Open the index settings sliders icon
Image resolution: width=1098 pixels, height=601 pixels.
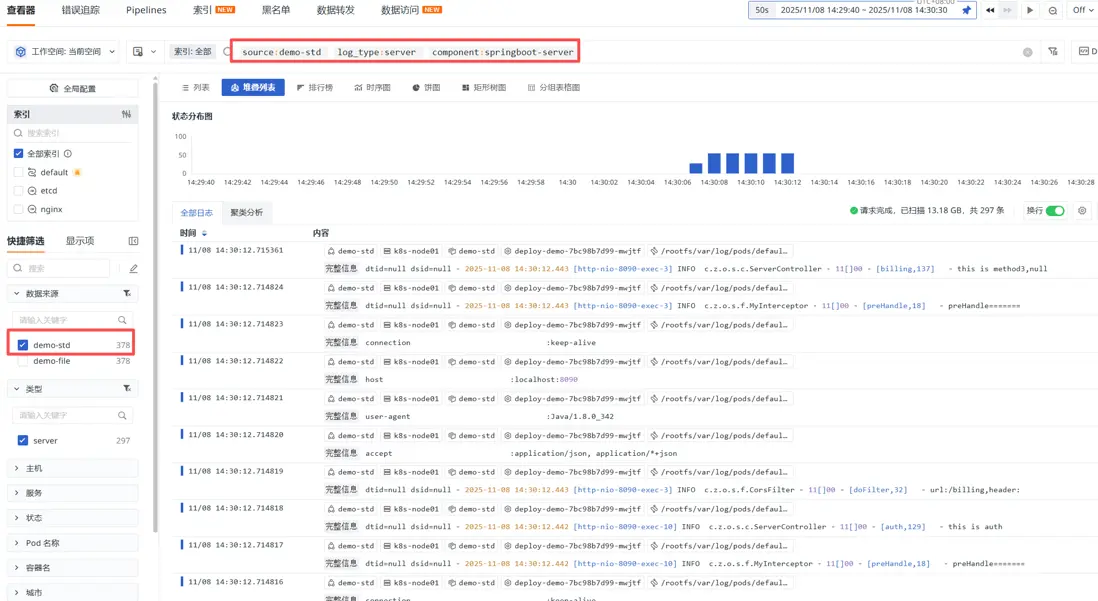pos(126,114)
